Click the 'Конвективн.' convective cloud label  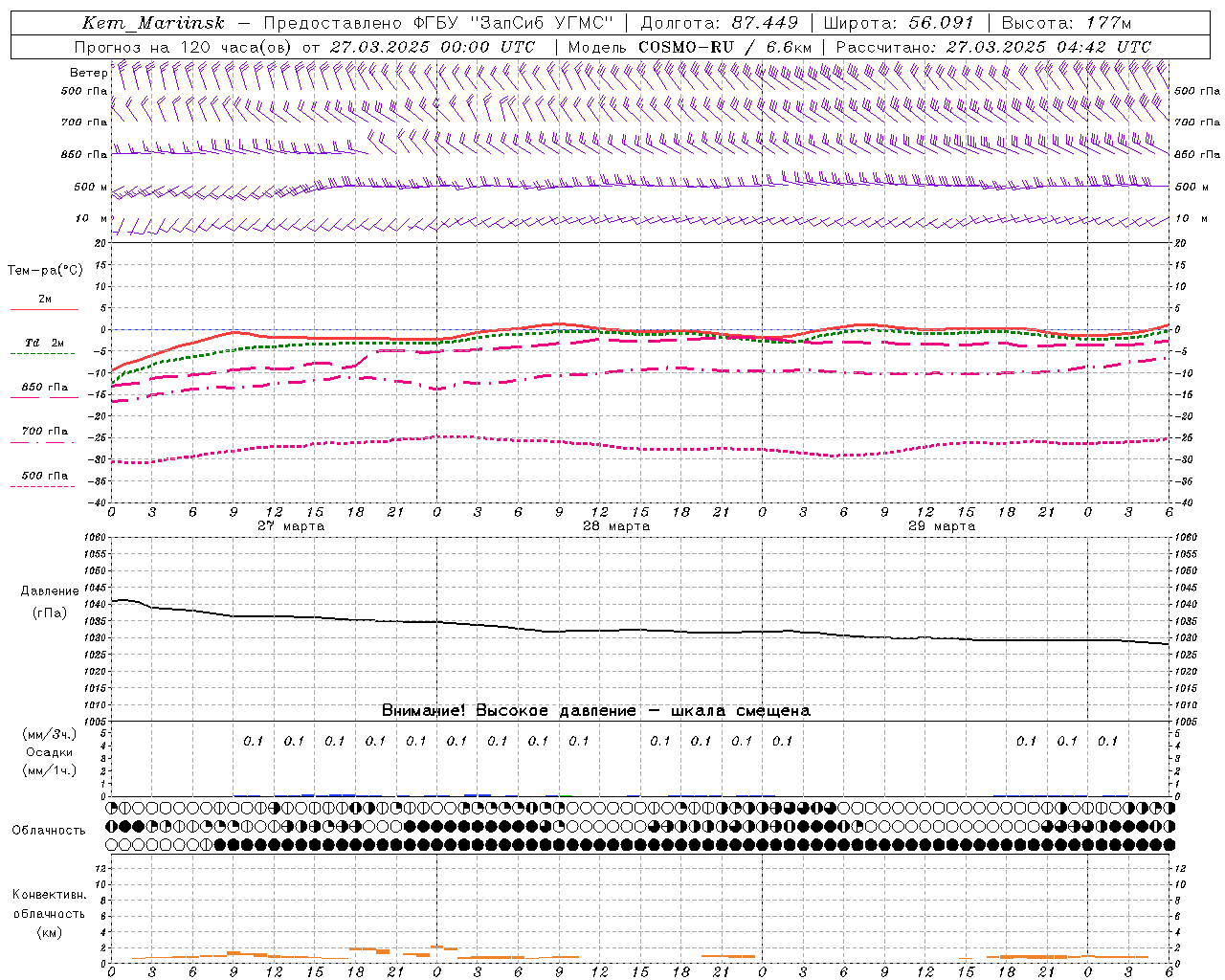tap(49, 895)
